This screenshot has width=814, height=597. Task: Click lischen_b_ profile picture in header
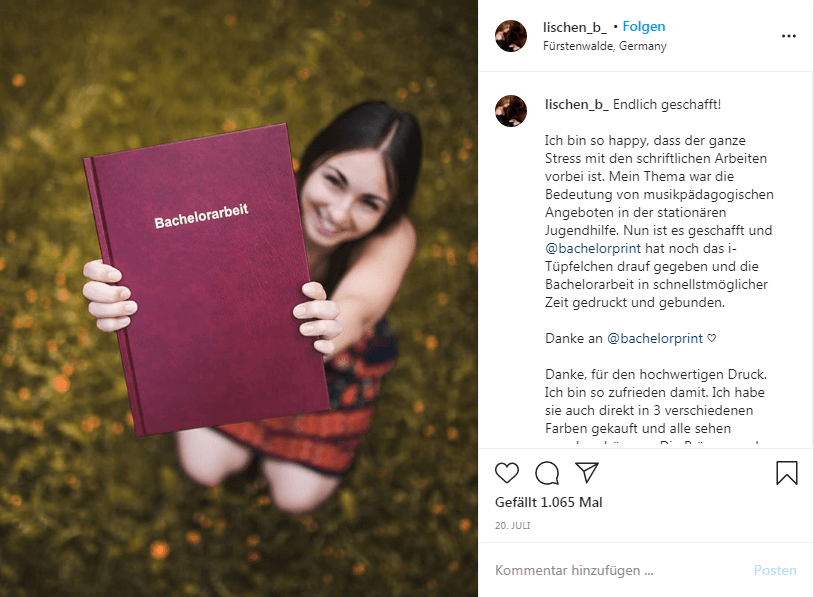pyautogui.click(x=511, y=36)
